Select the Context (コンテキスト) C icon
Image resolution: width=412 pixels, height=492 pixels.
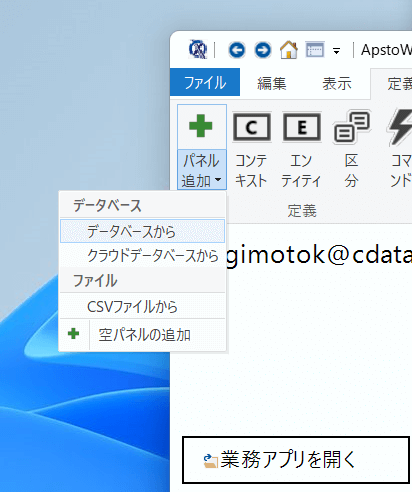(252, 127)
